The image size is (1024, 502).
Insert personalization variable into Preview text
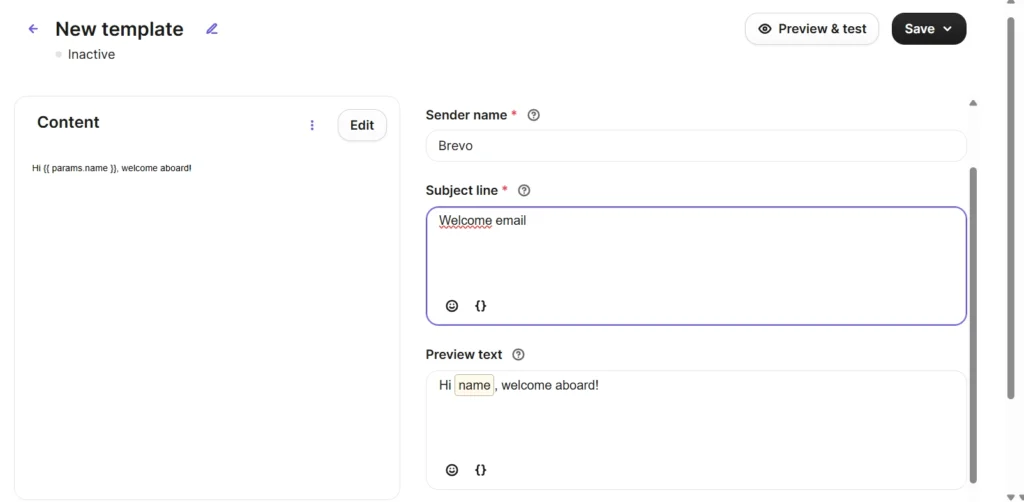point(481,469)
